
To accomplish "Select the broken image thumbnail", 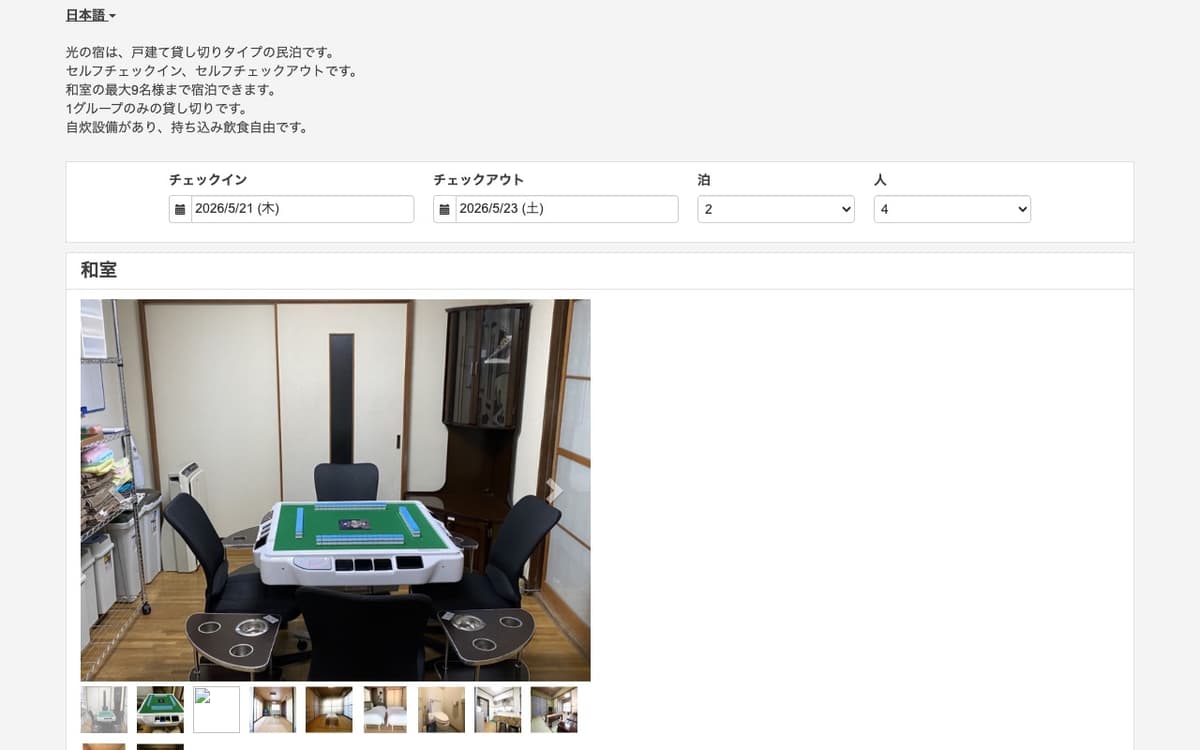I will 216,709.
